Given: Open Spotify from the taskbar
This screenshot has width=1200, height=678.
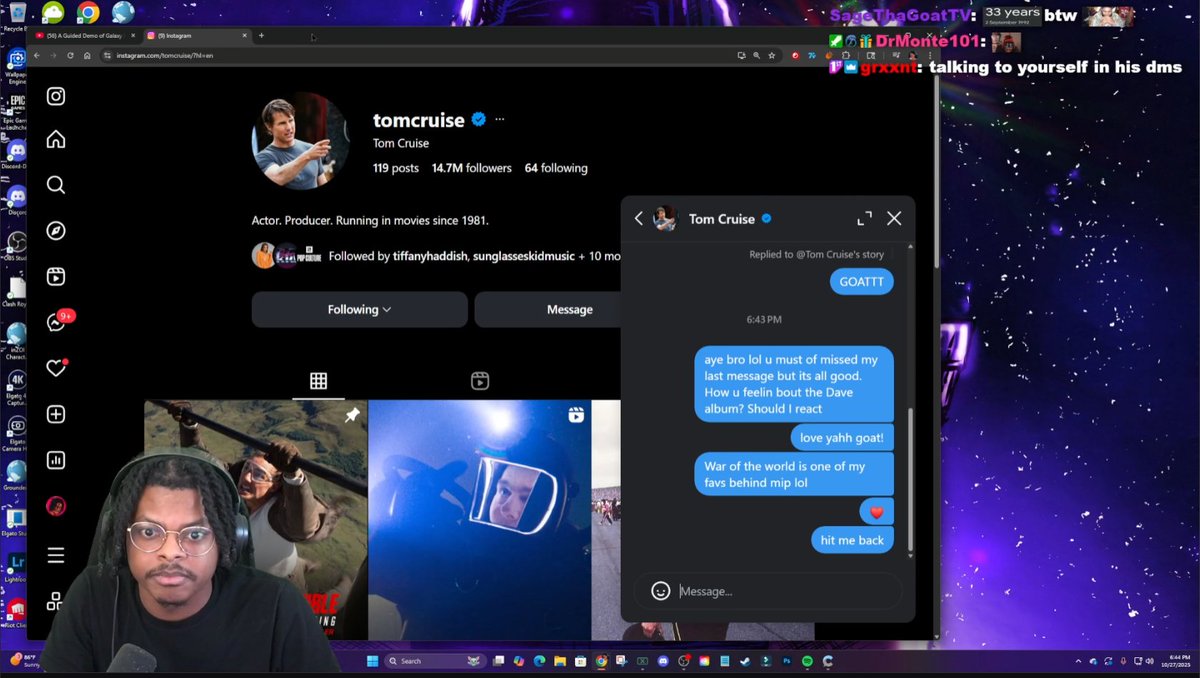Looking at the screenshot, I should 807,661.
